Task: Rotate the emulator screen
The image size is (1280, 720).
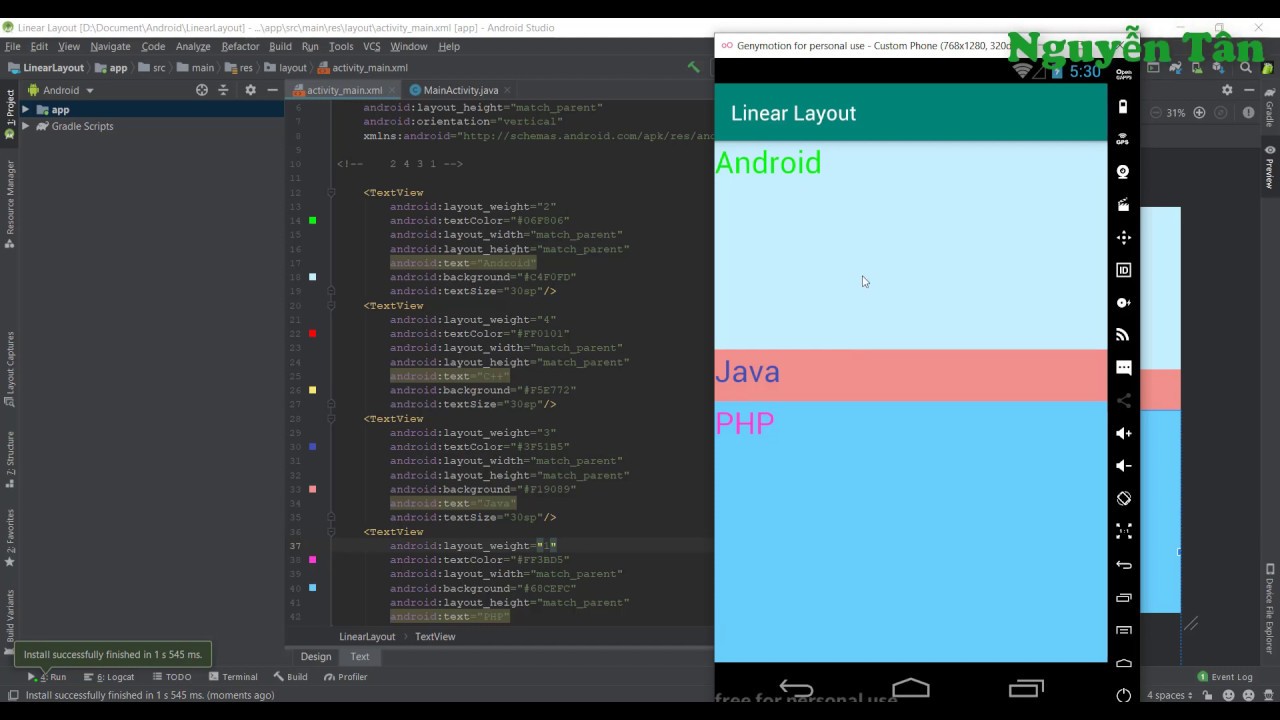Action: [x=1123, y=498]
